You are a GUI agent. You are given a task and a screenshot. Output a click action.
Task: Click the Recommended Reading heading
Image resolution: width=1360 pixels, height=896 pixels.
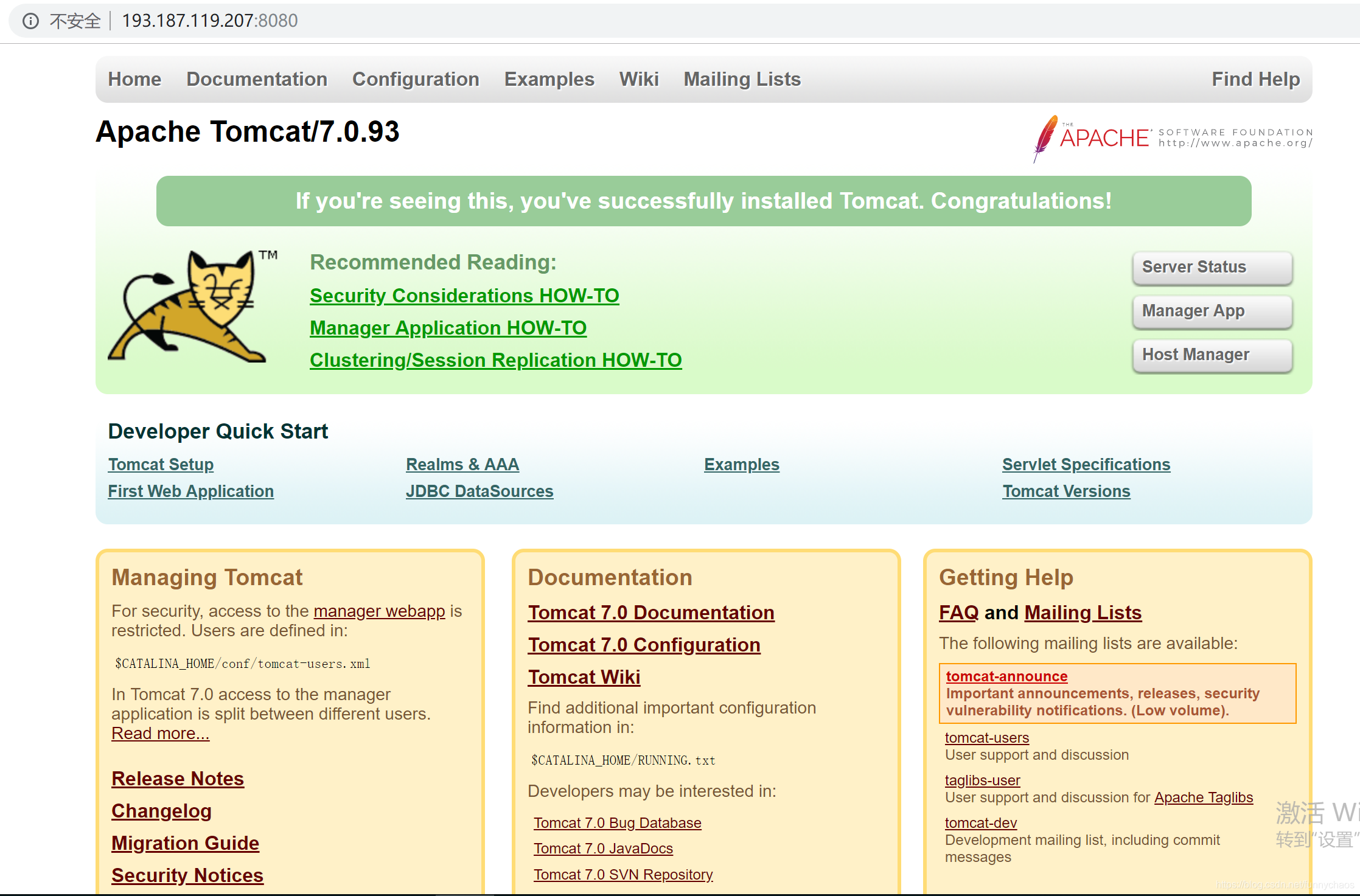[x=433, y=262]
